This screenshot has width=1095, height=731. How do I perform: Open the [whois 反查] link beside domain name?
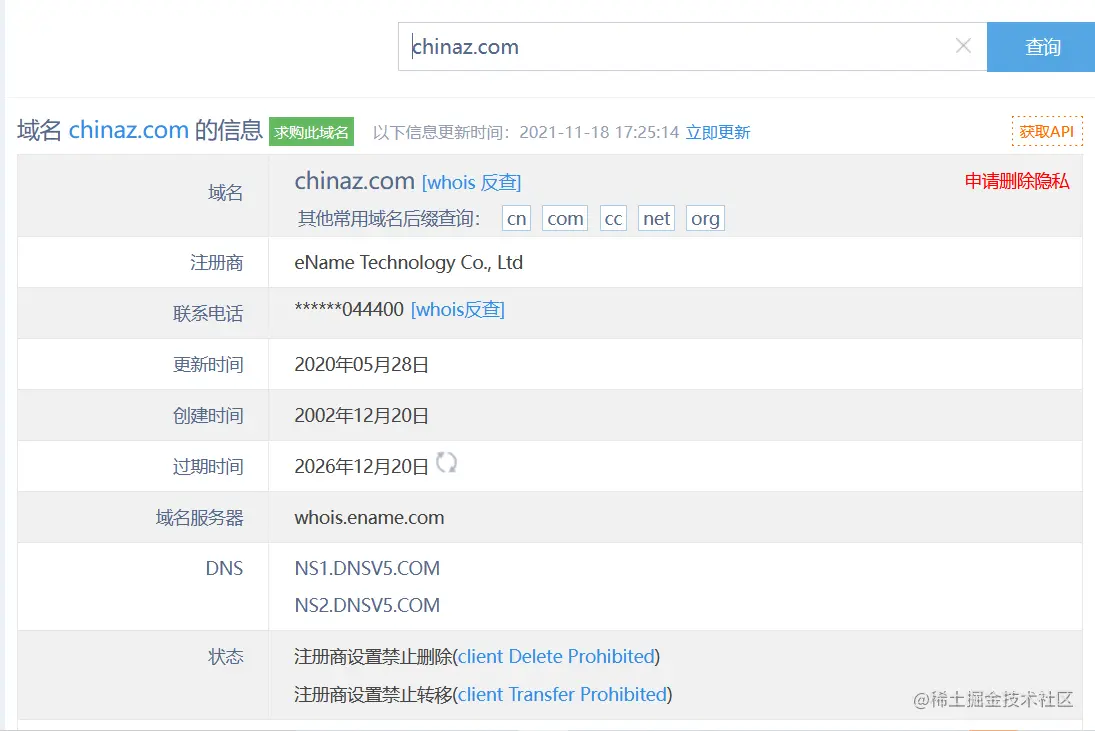(471, 183)
